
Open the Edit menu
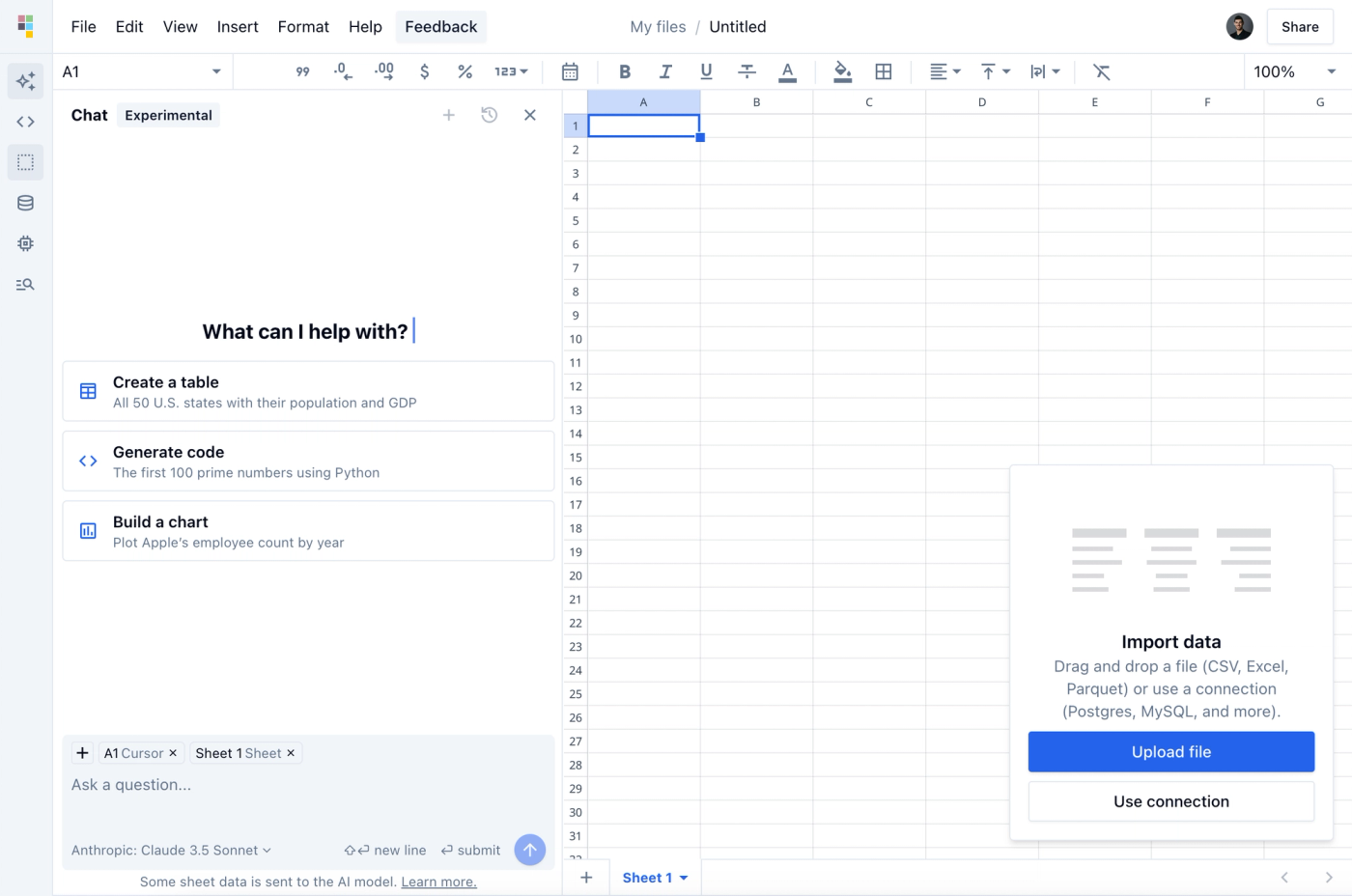[x=129, y=27]
